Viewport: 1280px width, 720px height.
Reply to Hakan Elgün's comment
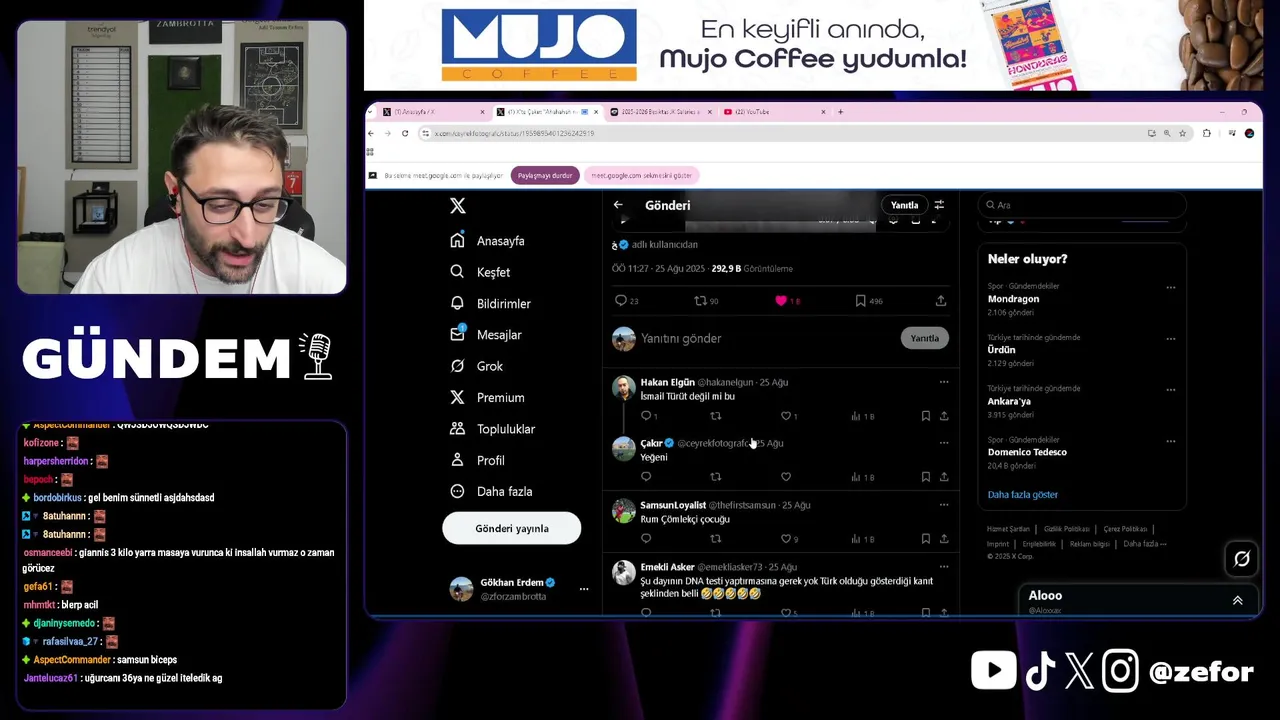pos(646,416)
